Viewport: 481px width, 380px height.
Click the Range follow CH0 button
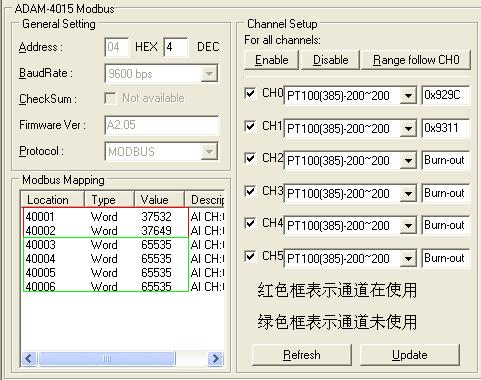(416, 60)
